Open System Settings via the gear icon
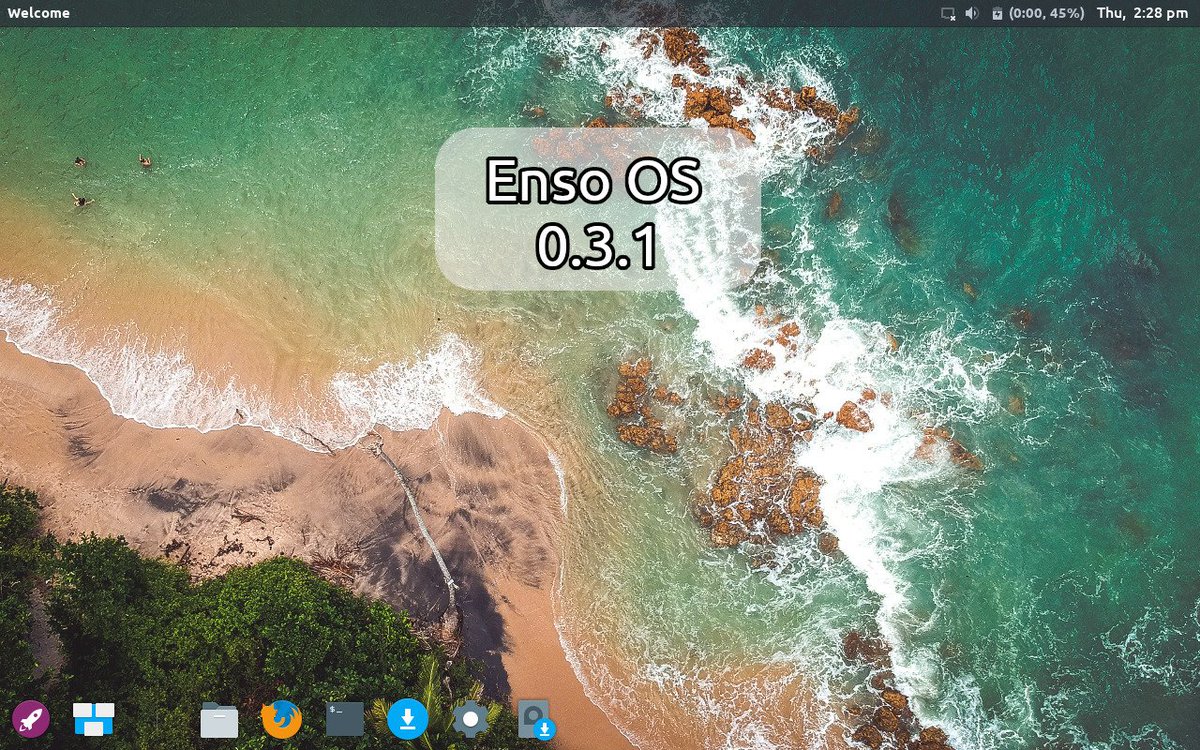Screen dimensions: 1200x750 tap(469, 718)
